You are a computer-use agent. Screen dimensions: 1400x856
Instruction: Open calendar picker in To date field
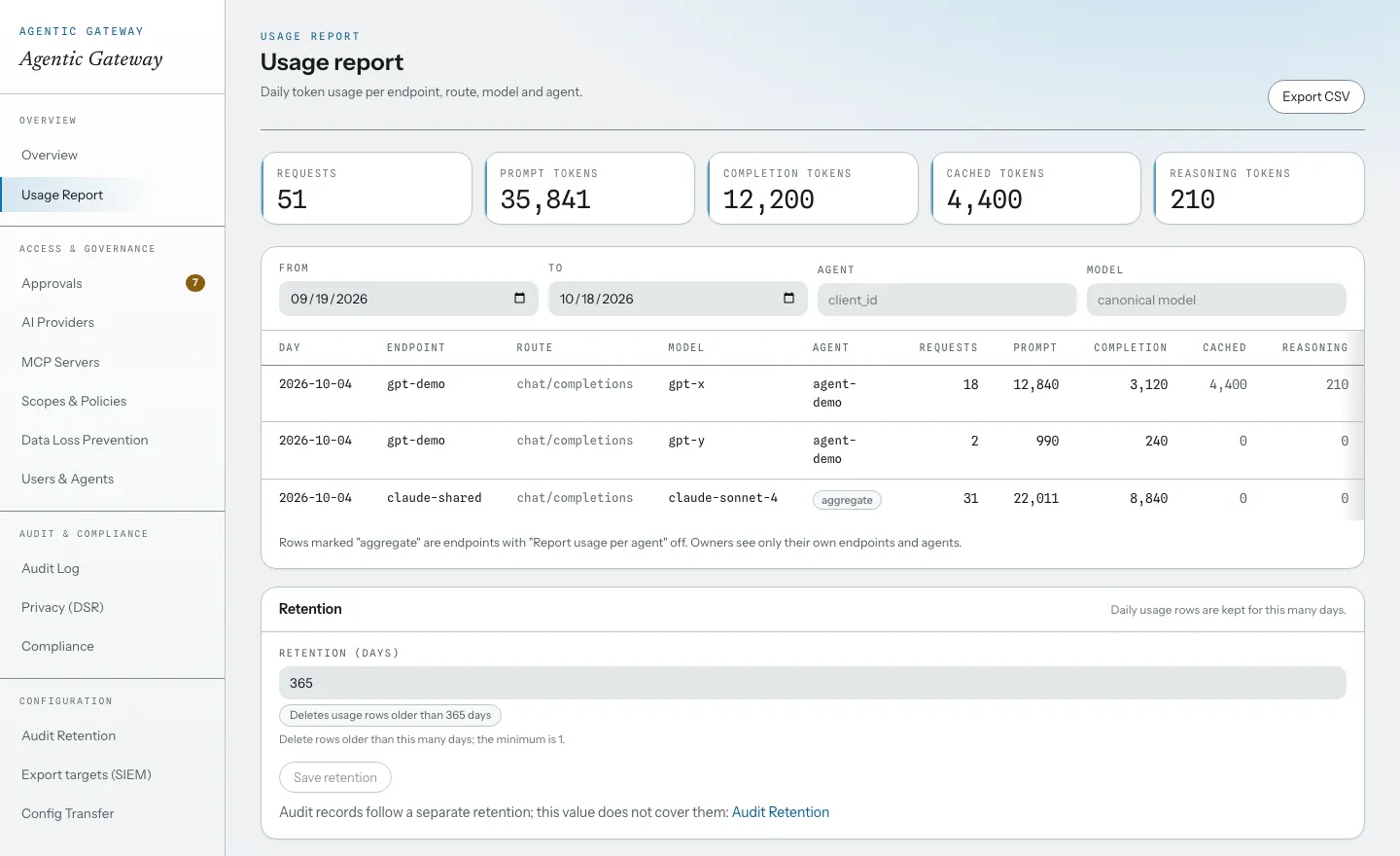pos(788,299)
